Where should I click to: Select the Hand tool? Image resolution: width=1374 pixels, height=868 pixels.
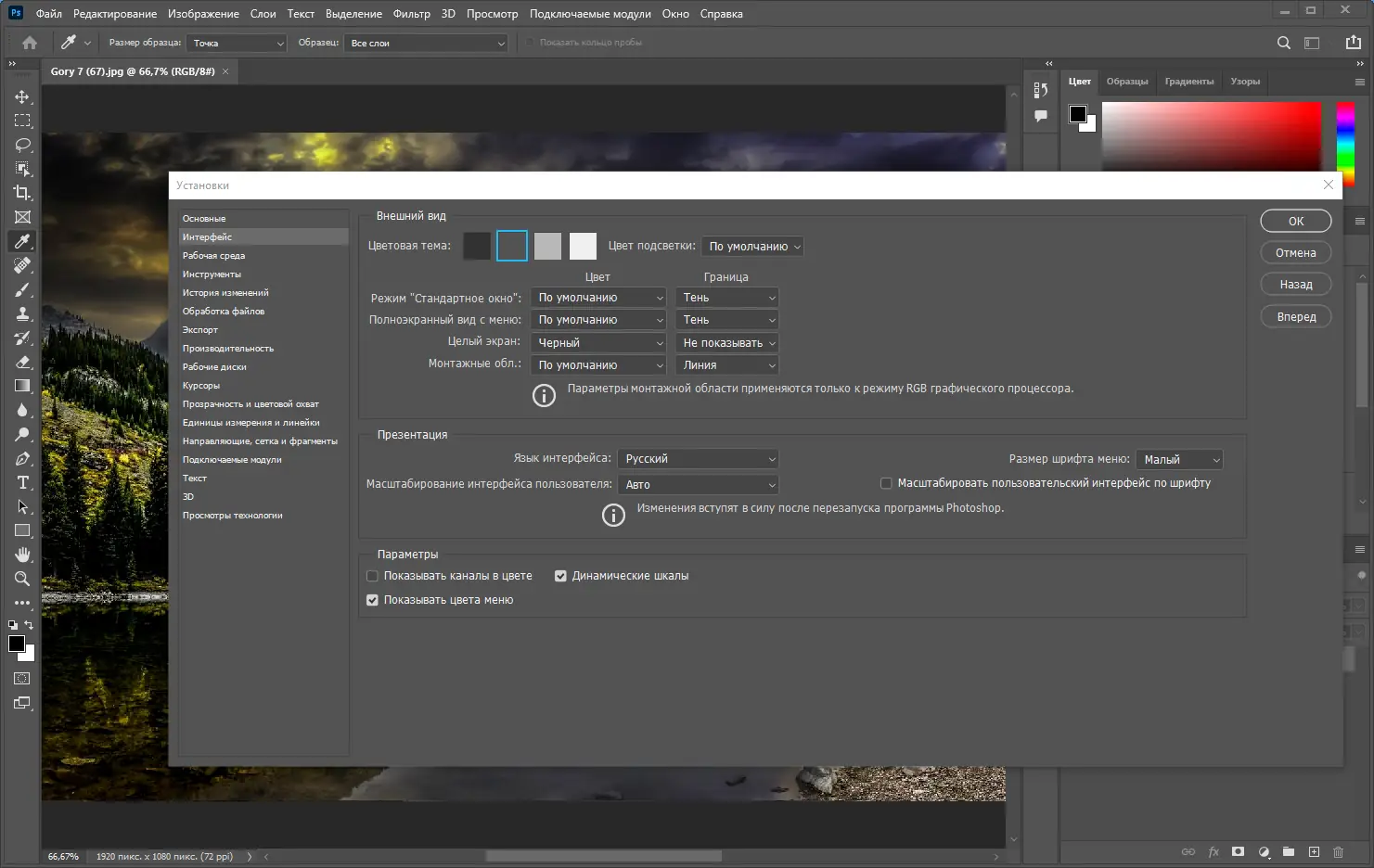tap(22, 555)
